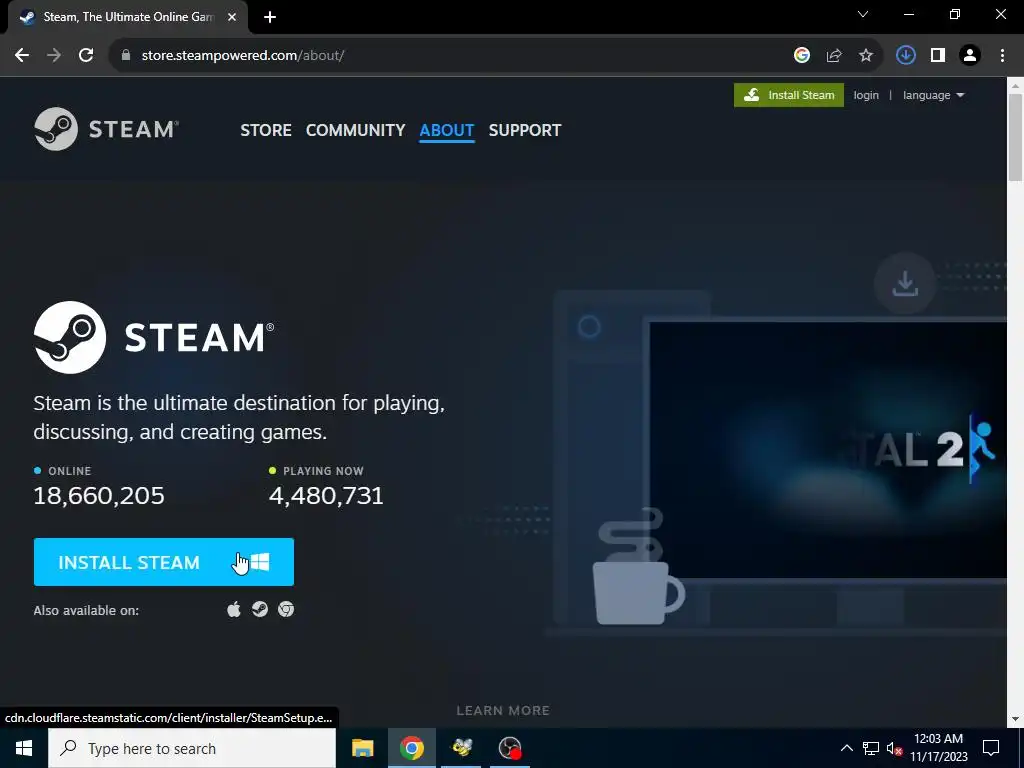Click the Chrome back arrow
The height and width of the screenshot is (768, 1024).
[22, 56]
